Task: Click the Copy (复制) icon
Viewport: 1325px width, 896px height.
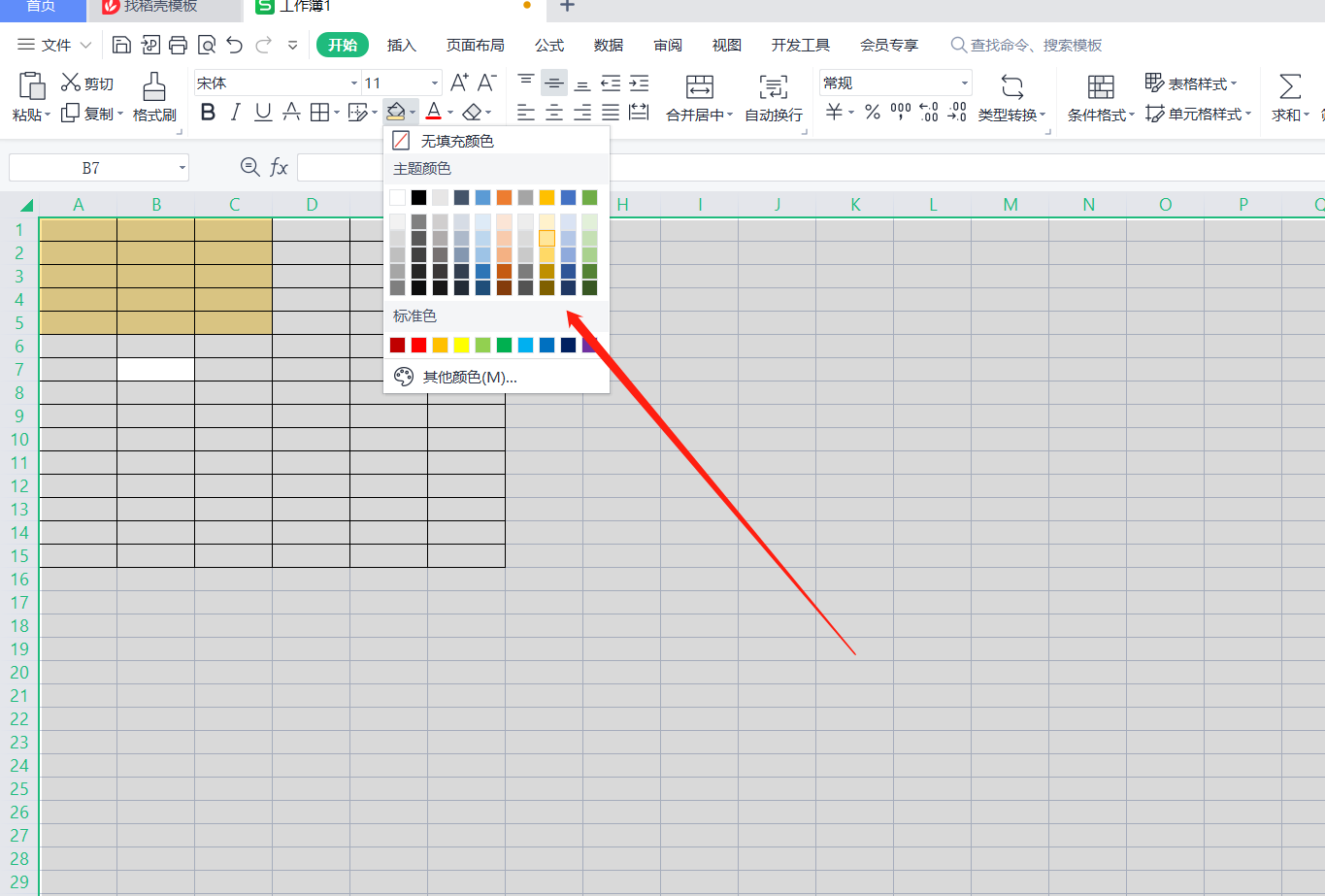Action: tap(70, 114)
